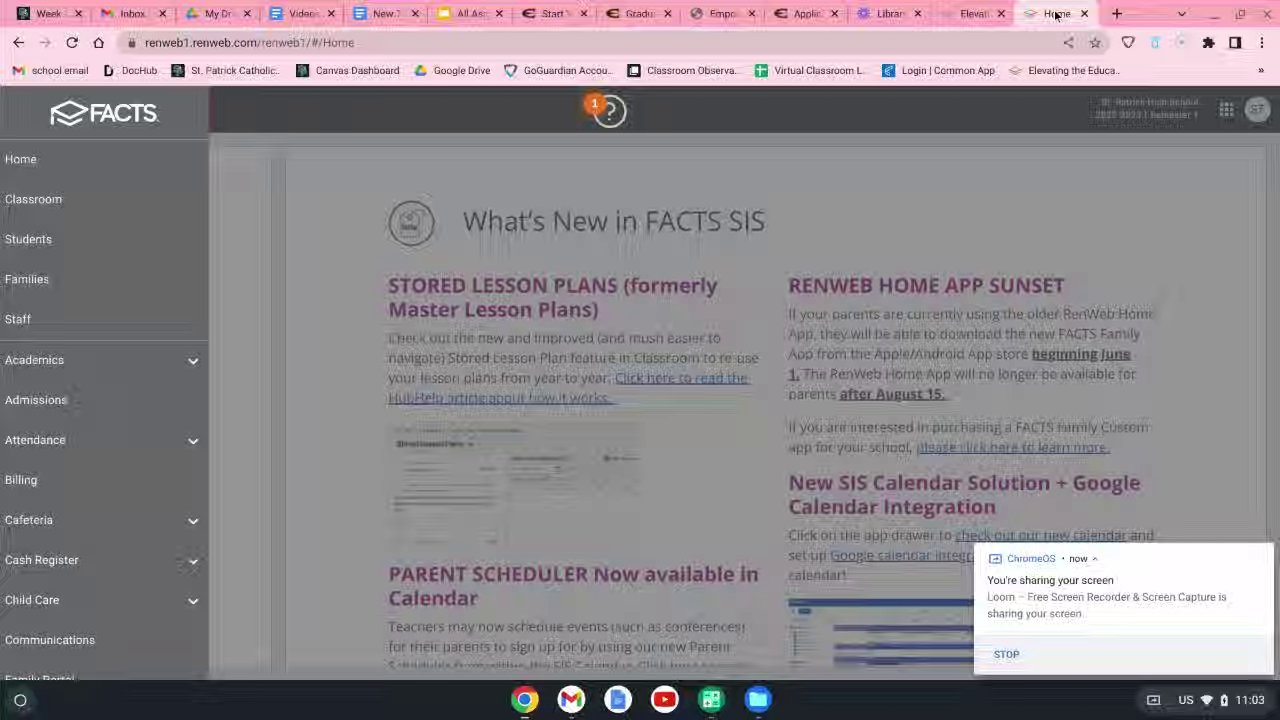Click the browser home button
Viewport: 1280px width, 720px height.
98,43
